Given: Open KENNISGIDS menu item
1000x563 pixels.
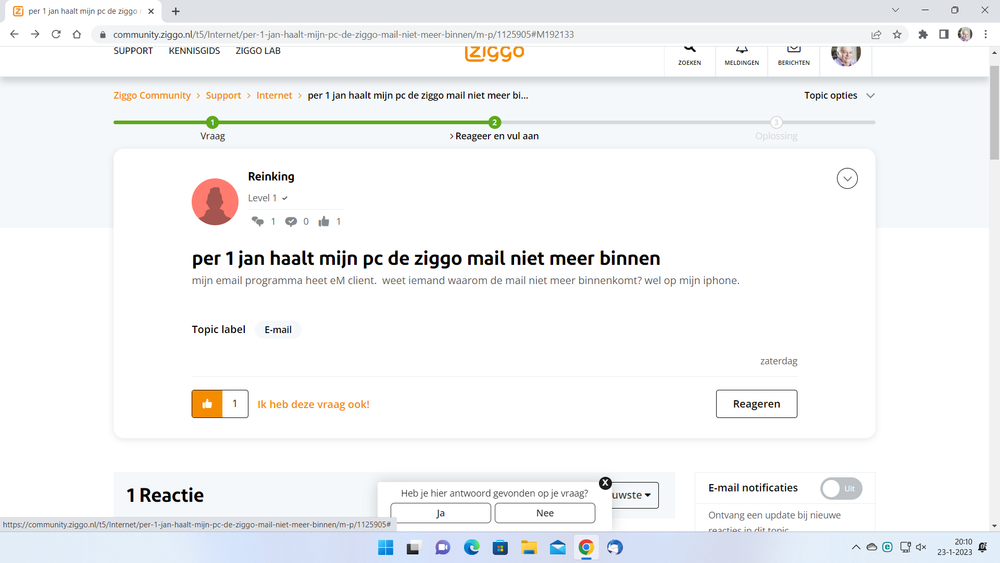Looking at the screenshot, I should [x=195, y=51].
